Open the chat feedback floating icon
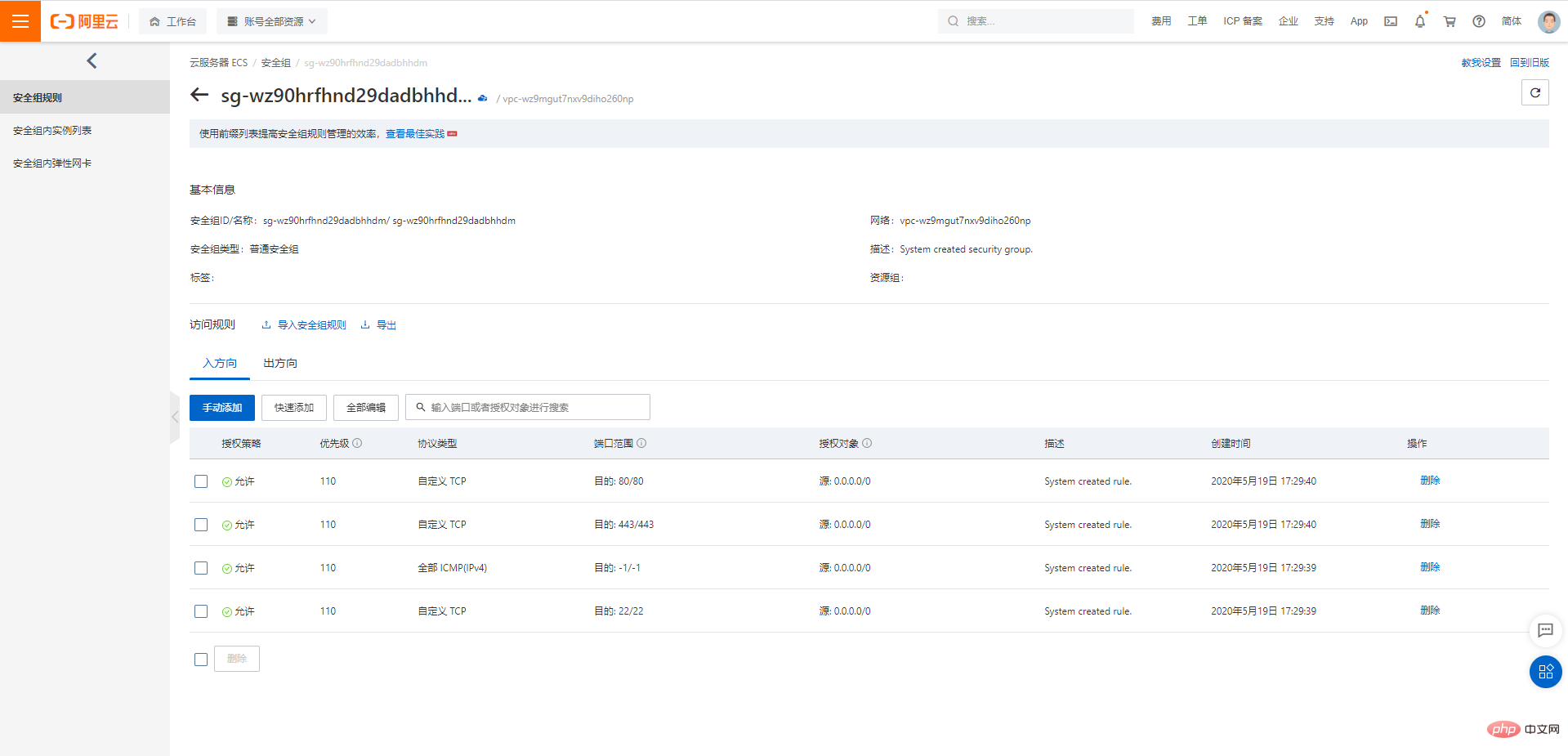The image size is (1568, 756). click(1545, 630)
